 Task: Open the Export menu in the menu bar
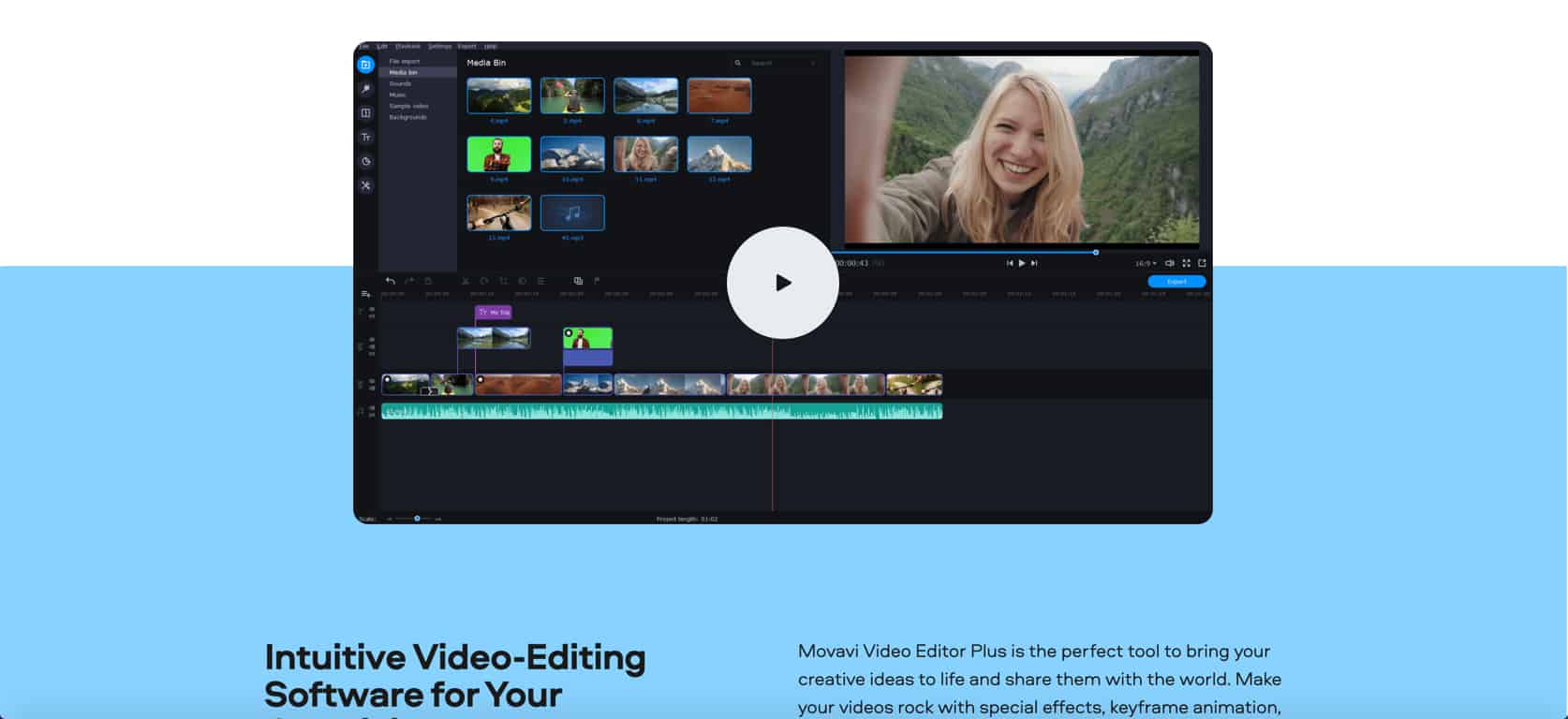(x=466, y=46)
